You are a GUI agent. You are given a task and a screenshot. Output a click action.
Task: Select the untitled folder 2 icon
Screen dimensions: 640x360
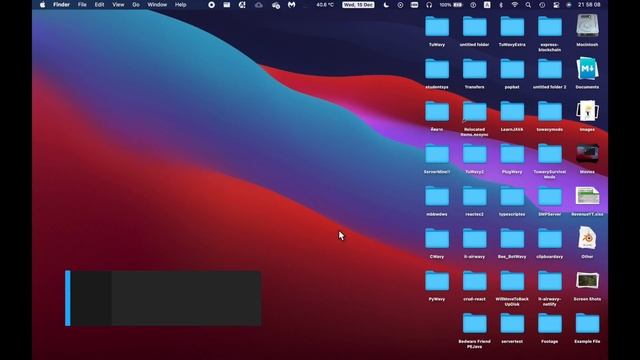[x=549, y=69]
